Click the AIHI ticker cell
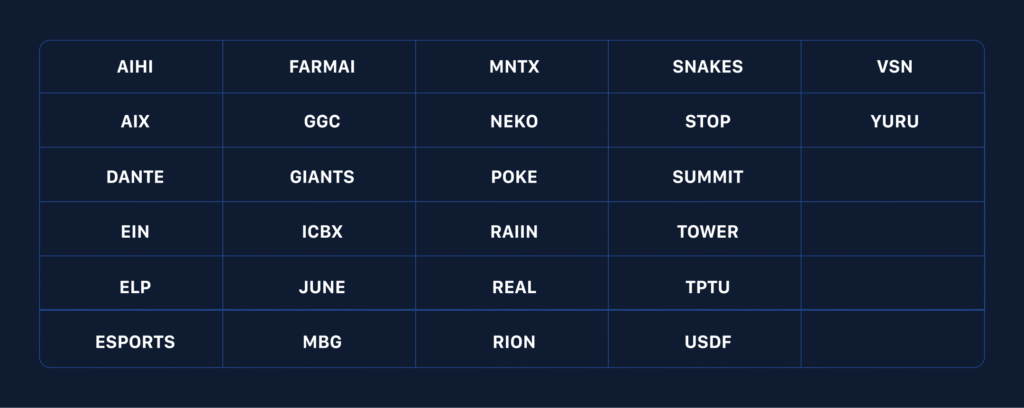Image resolution: width=1024 pixels, height=408 pixels. [135, 67]
